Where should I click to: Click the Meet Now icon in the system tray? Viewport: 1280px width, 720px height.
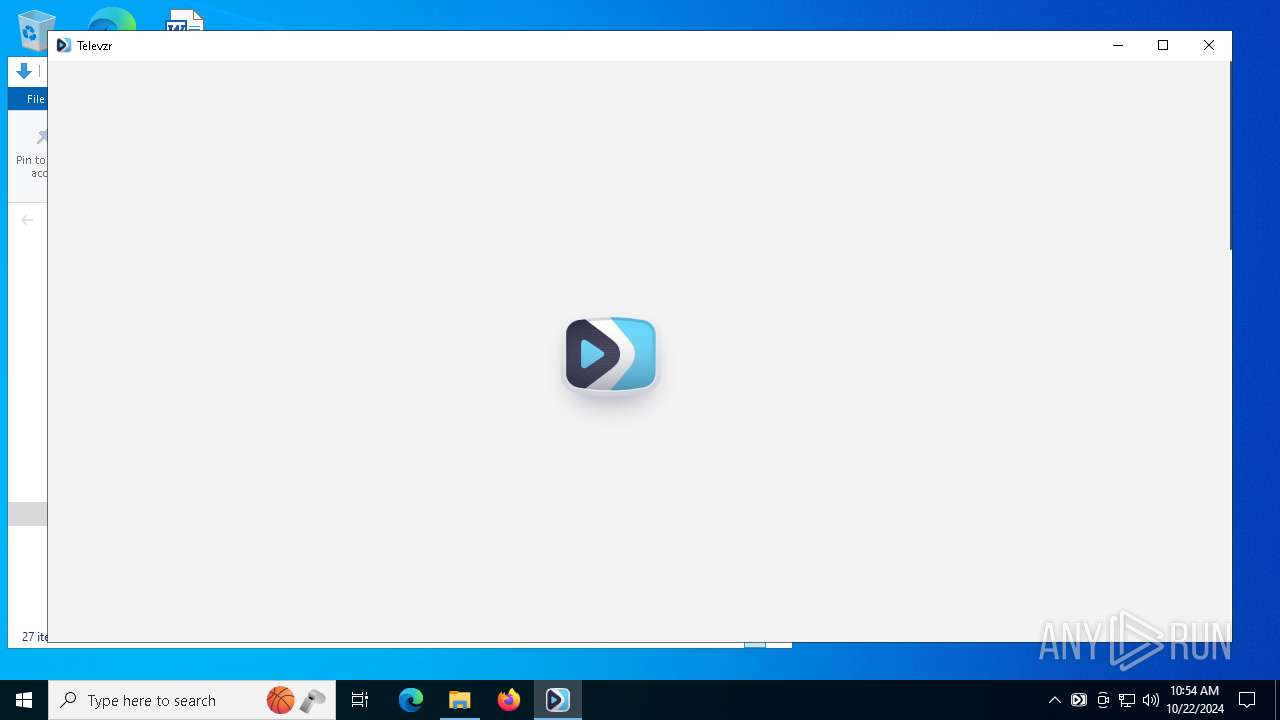[1103, 700]
